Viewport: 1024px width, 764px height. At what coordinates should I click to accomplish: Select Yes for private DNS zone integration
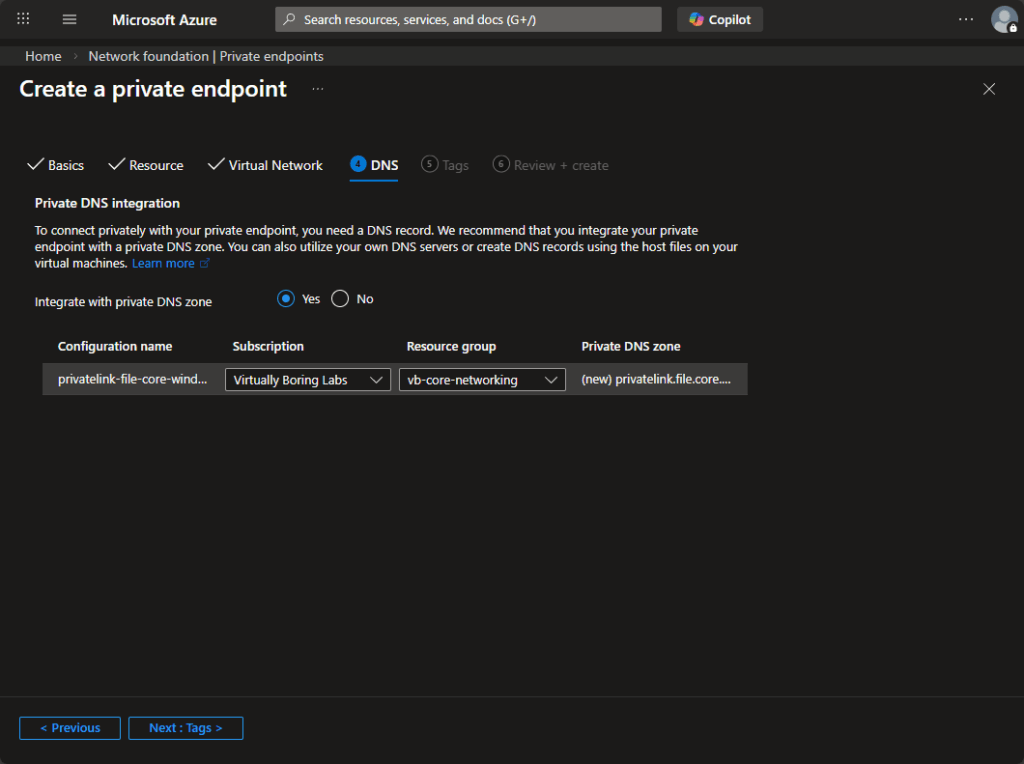(285, 298)
